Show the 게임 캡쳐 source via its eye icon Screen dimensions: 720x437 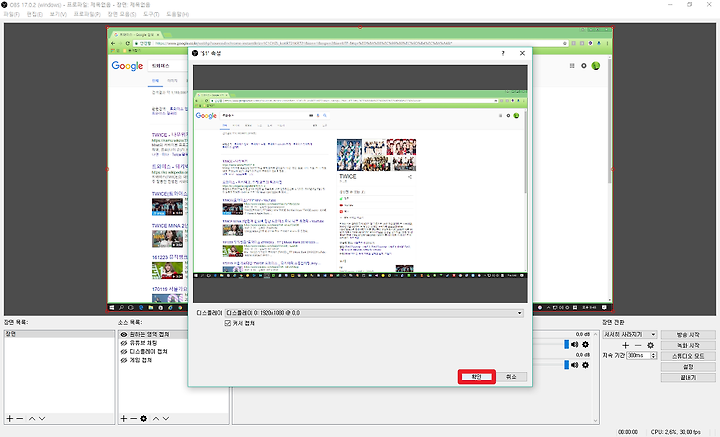click(x=124, y=360)
